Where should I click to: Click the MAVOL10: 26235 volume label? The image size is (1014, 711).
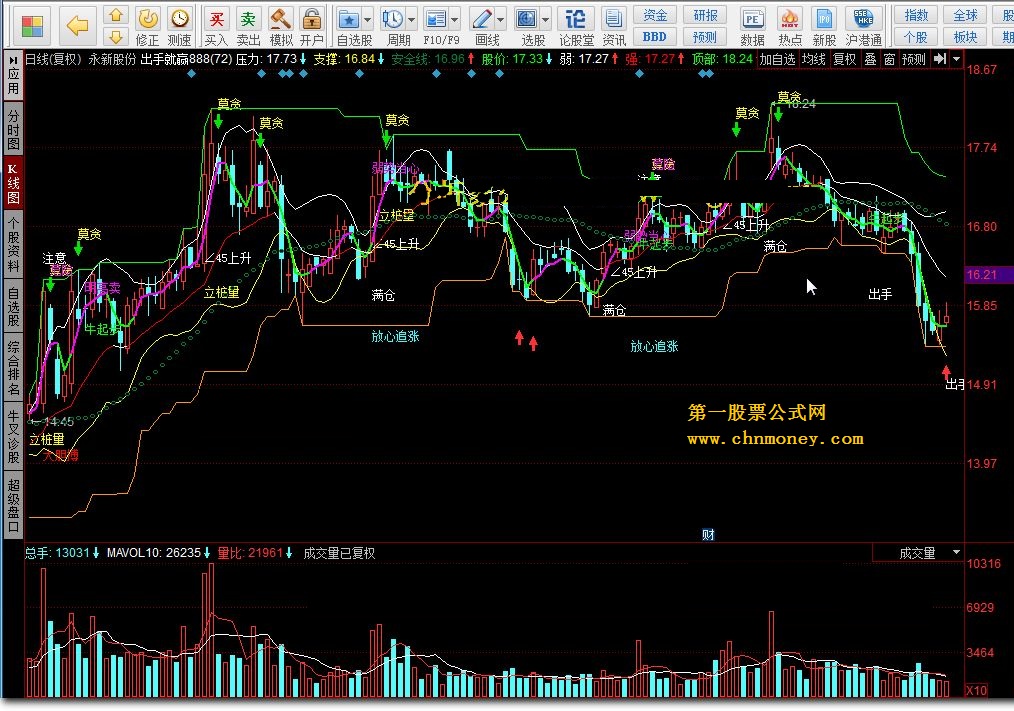(158, 552)
